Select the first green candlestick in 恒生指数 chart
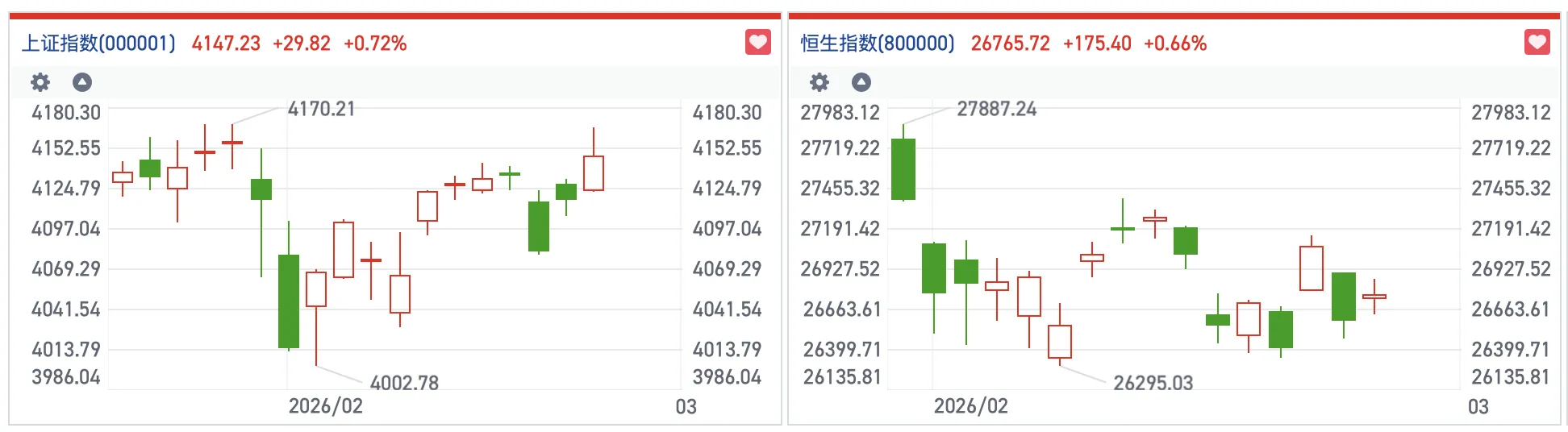 (903, 169)
